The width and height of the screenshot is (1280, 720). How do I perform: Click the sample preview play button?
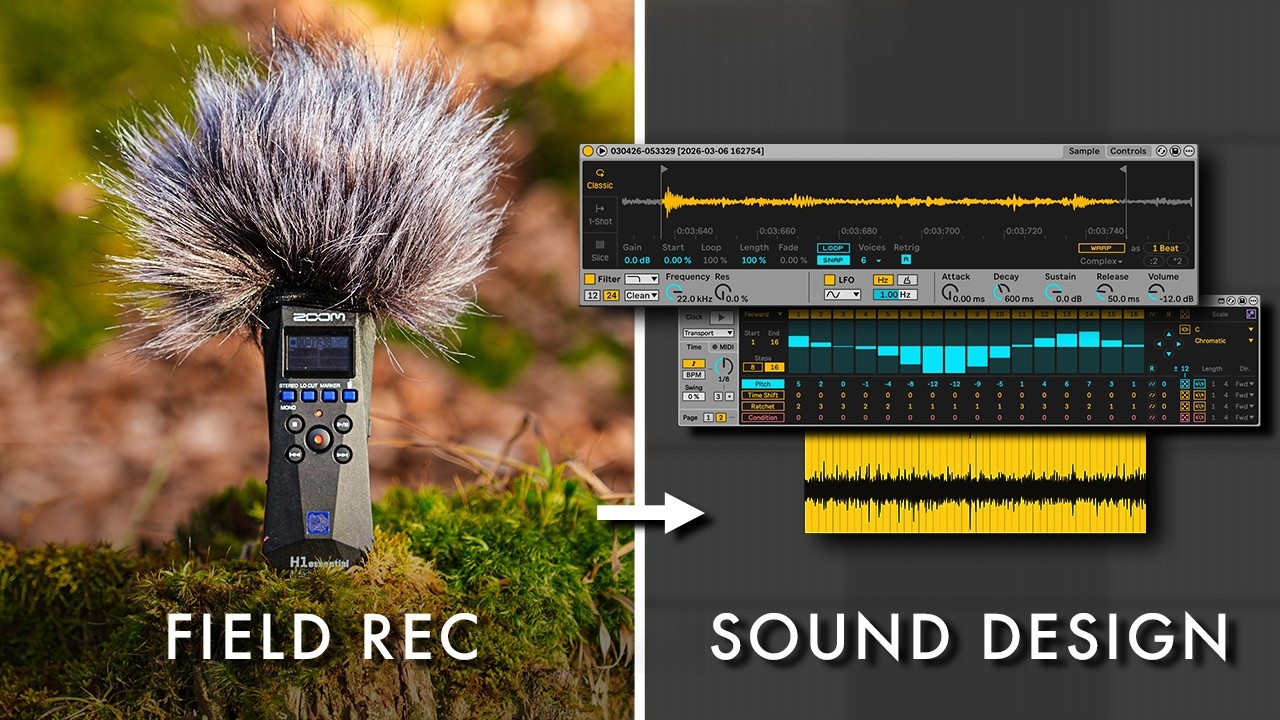[x=602, y=151]
